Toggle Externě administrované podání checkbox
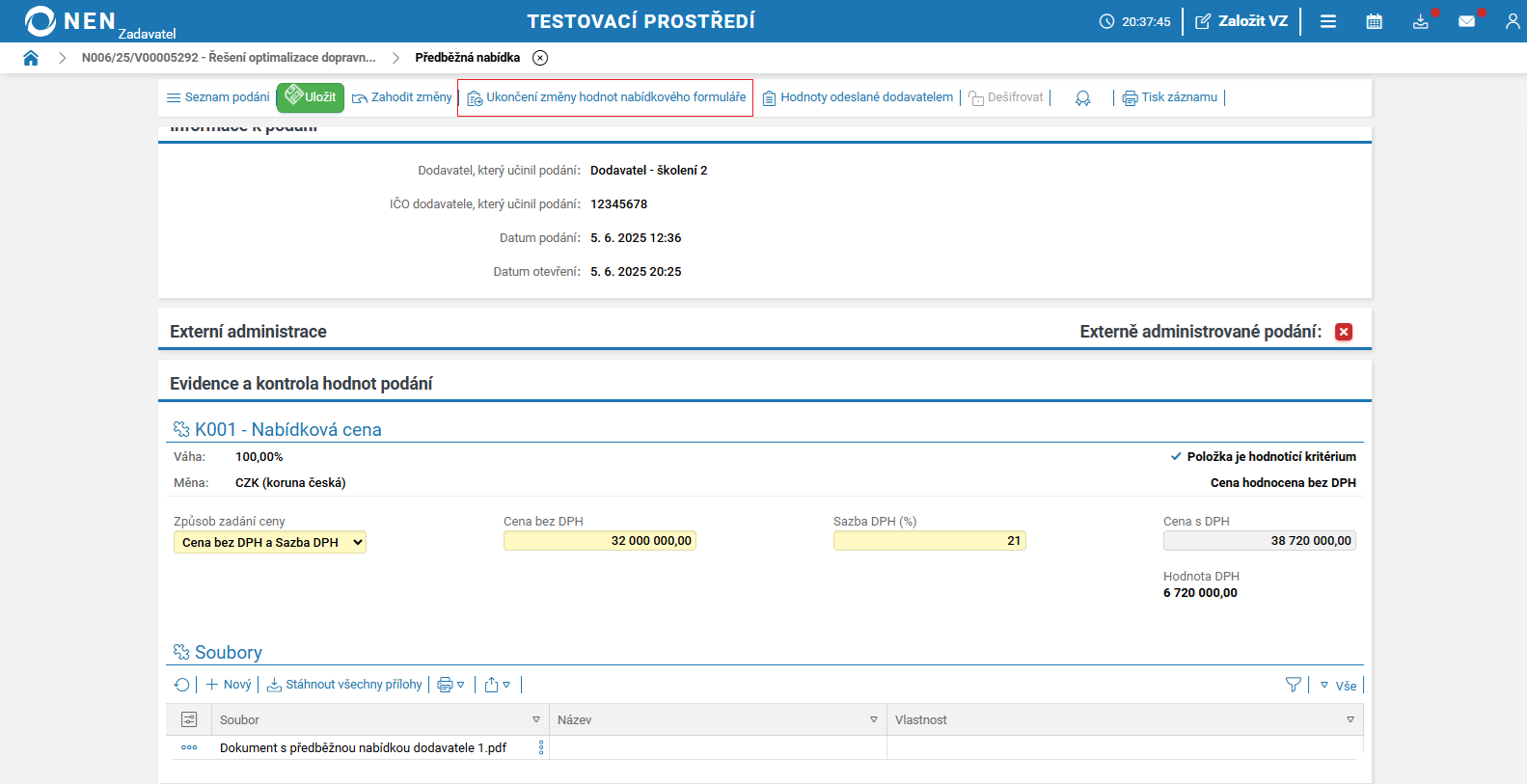 1343,332
